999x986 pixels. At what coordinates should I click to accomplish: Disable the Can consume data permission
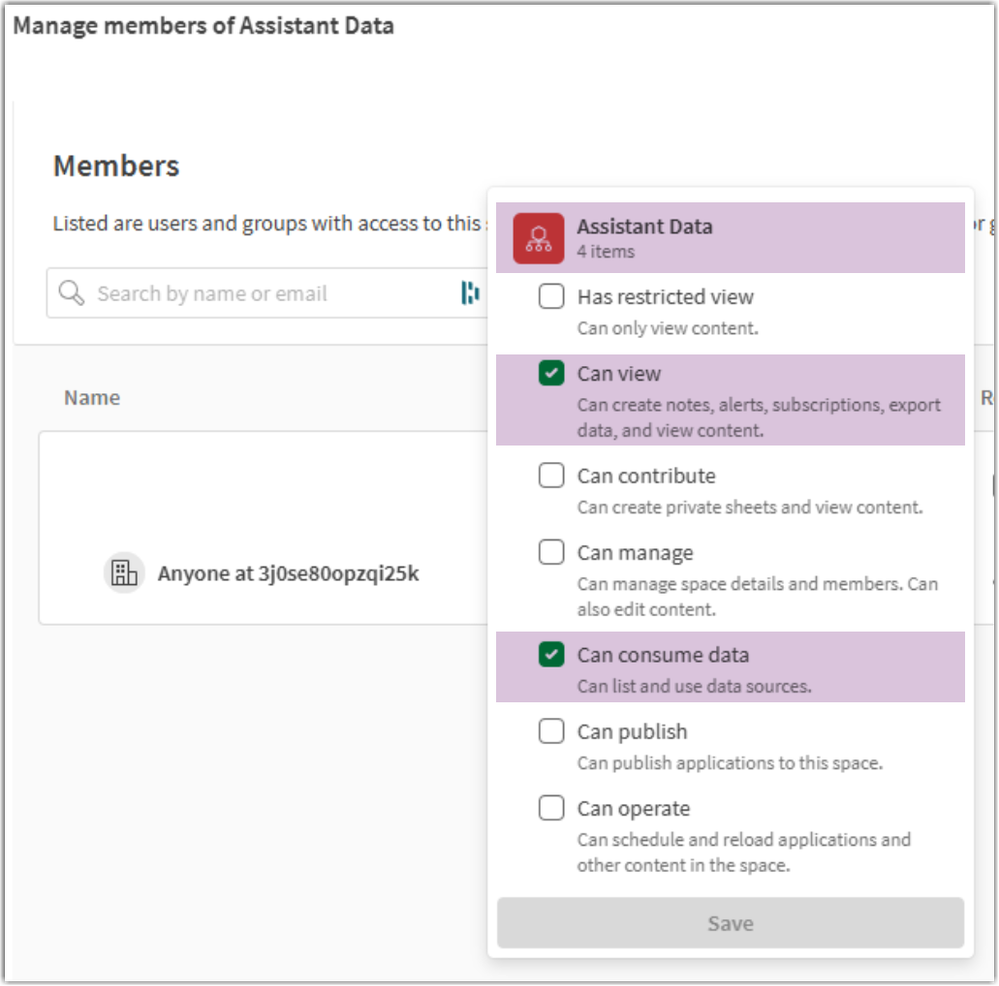[551, 654]
